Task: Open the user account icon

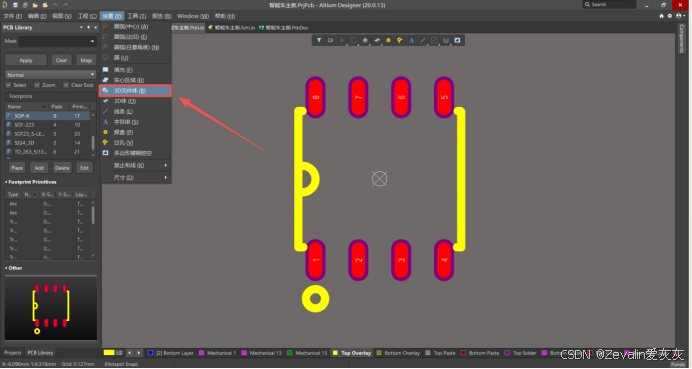Action: pos(680,16)
